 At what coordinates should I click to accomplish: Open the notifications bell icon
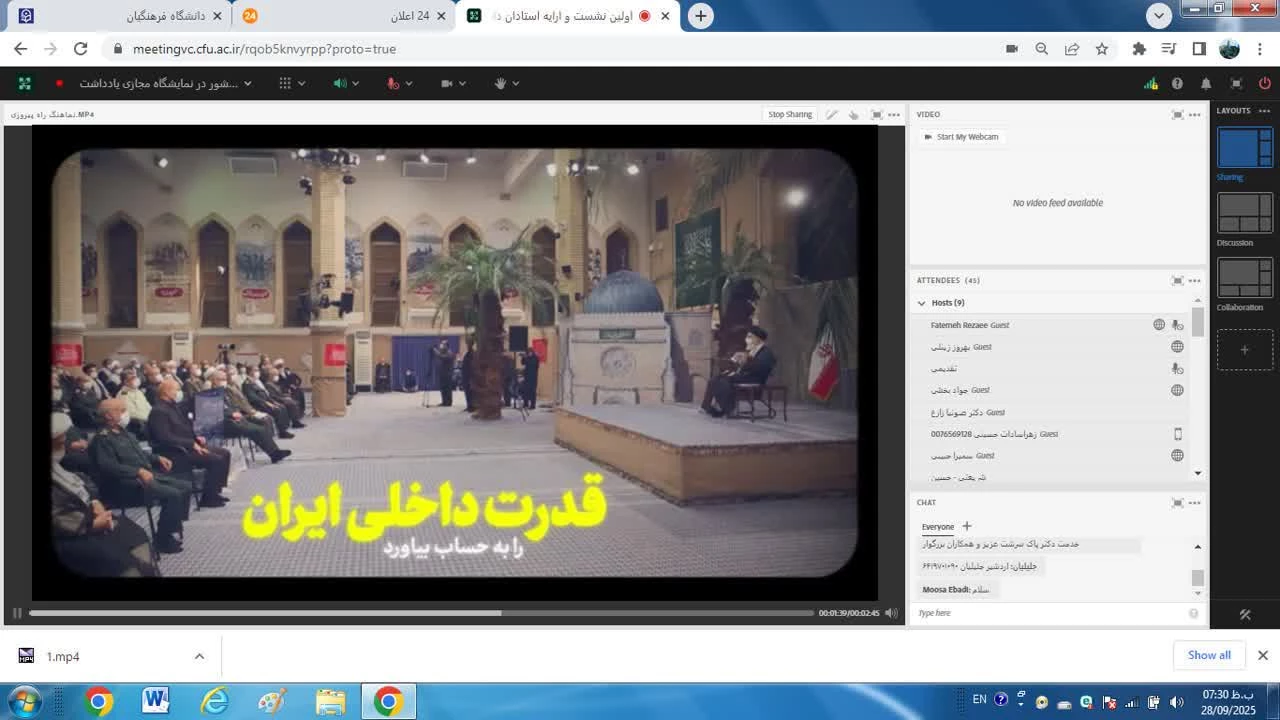(x=1206, y=83)
